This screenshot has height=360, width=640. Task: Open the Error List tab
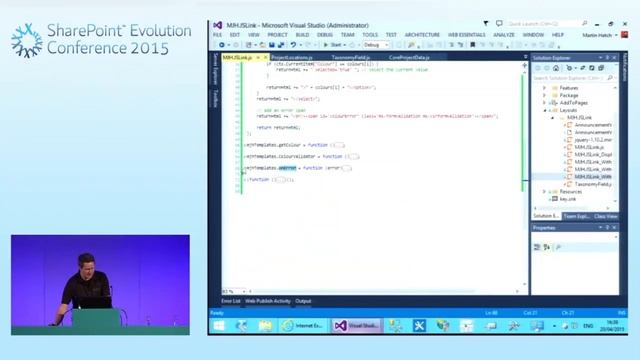(231, 301)
